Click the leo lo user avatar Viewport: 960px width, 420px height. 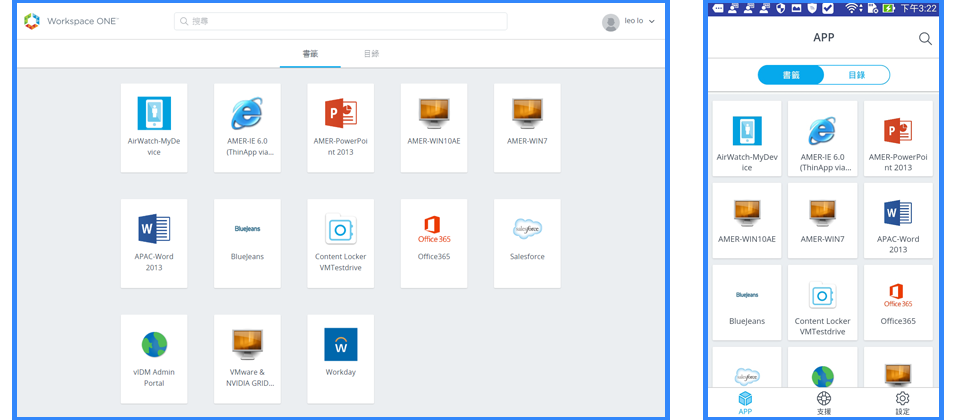pyautogui.click(x=610, y=22)
